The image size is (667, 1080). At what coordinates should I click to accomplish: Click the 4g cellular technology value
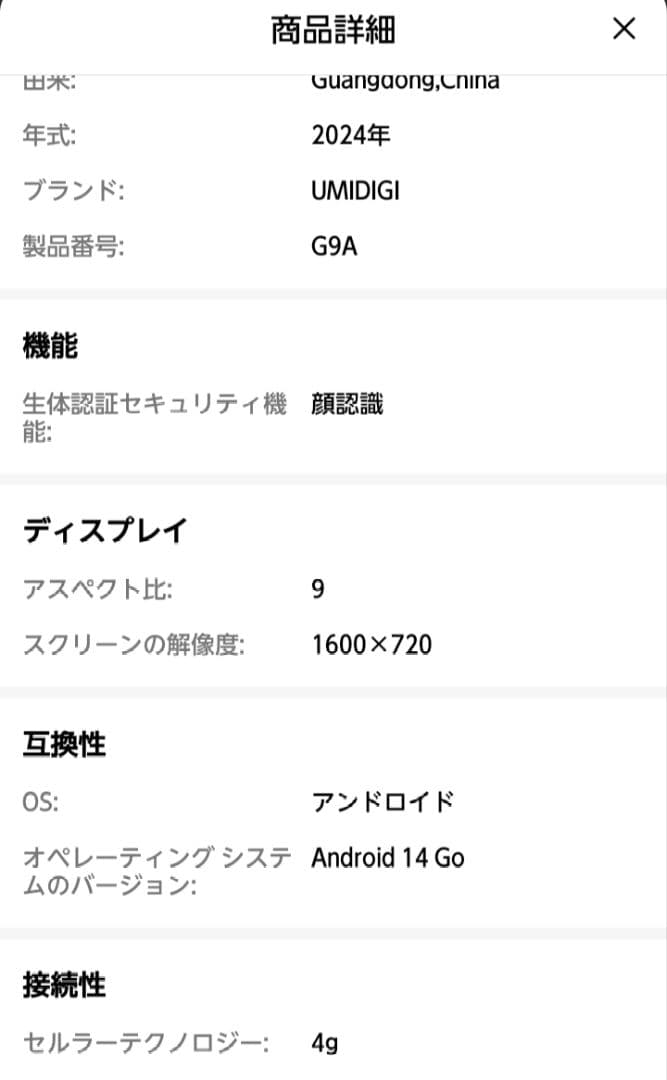[325, 1043]
